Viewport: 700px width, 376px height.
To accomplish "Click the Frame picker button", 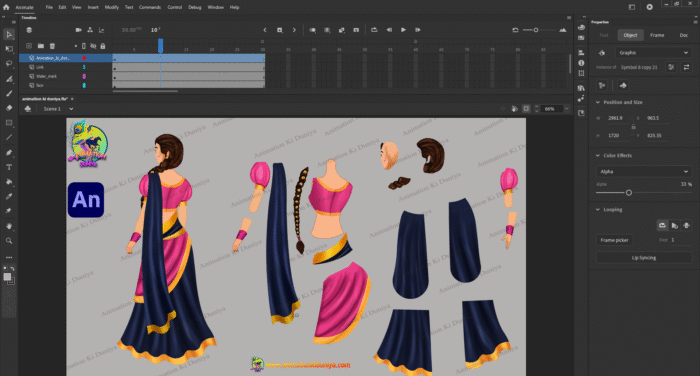I will click(614, 240).
